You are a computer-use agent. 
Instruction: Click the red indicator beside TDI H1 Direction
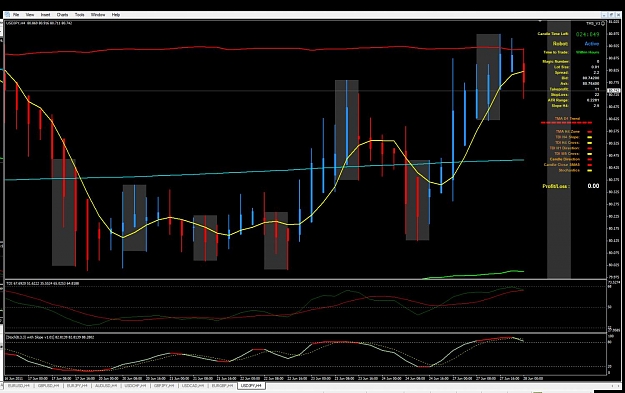(x=590, y=148)
